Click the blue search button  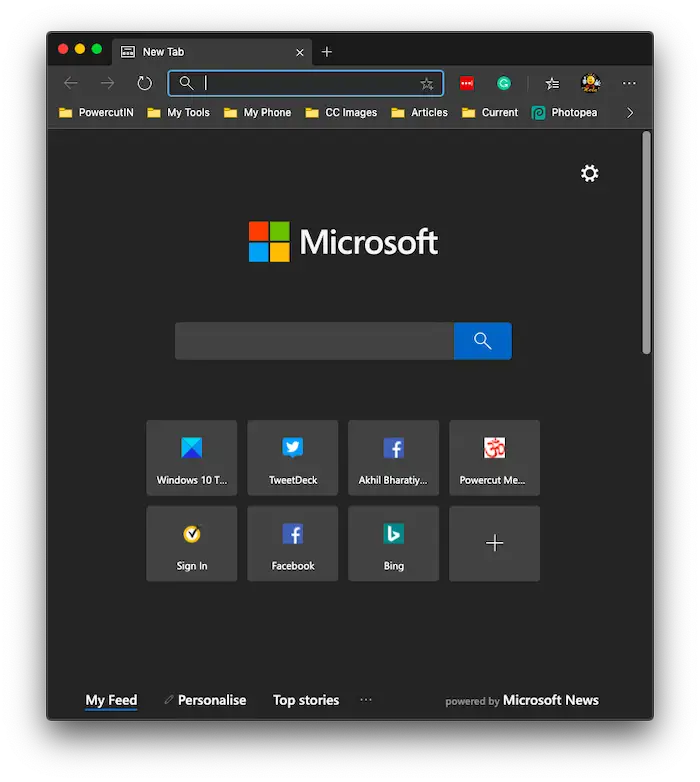pos(483,341)
